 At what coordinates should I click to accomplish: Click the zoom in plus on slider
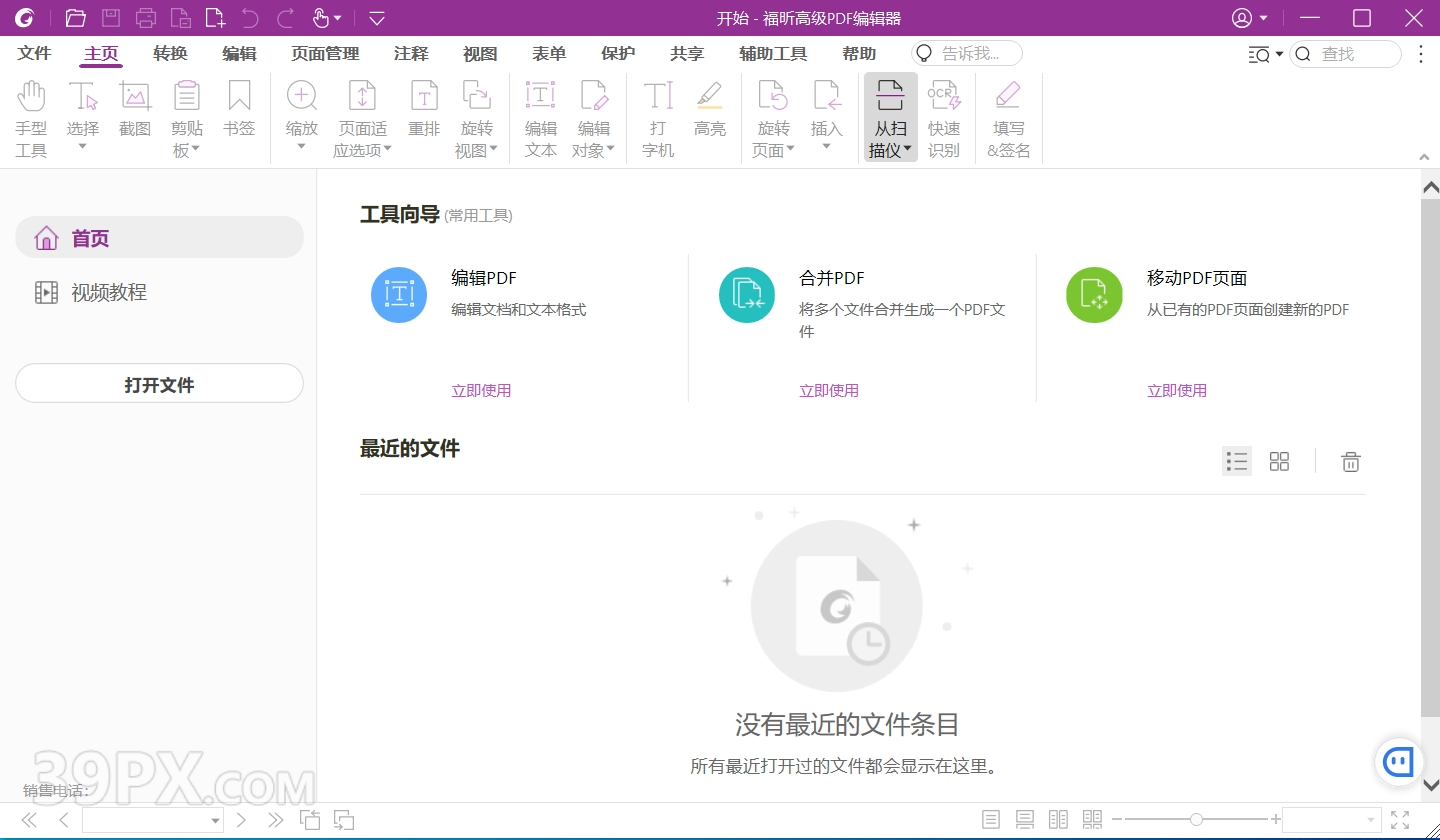[x=1276, y=820]
